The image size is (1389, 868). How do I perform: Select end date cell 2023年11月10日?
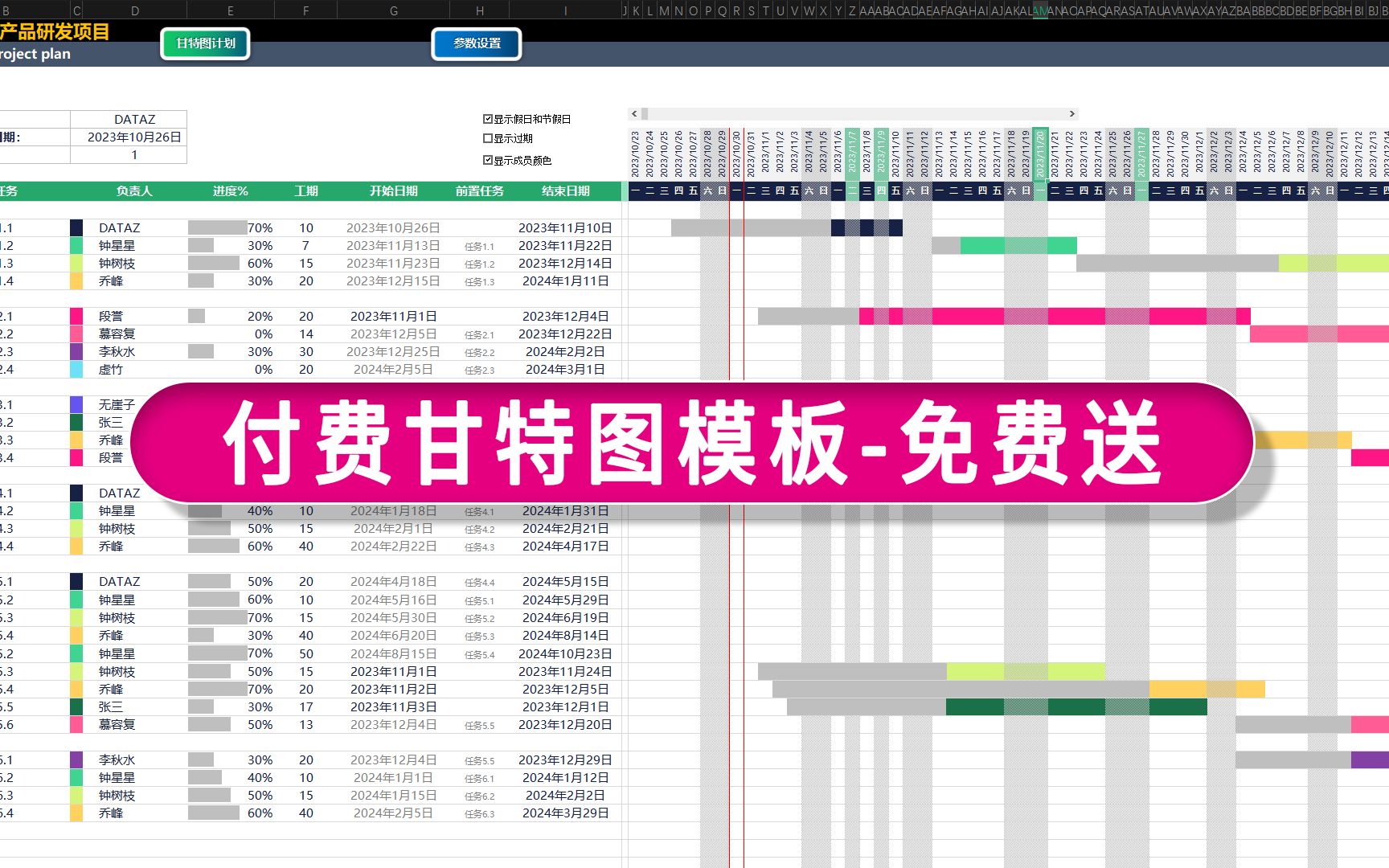(565, 228)
